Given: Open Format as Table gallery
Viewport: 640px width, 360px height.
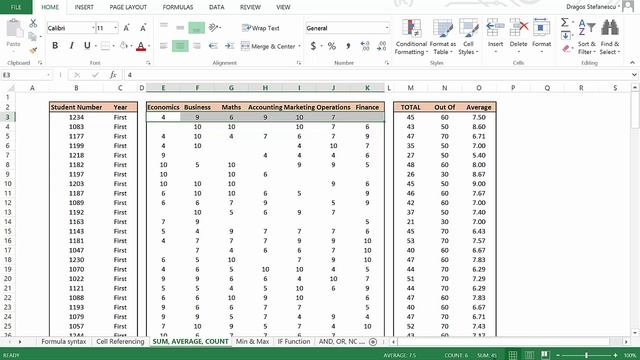Looking at the screenshot, I should point(443,37).
